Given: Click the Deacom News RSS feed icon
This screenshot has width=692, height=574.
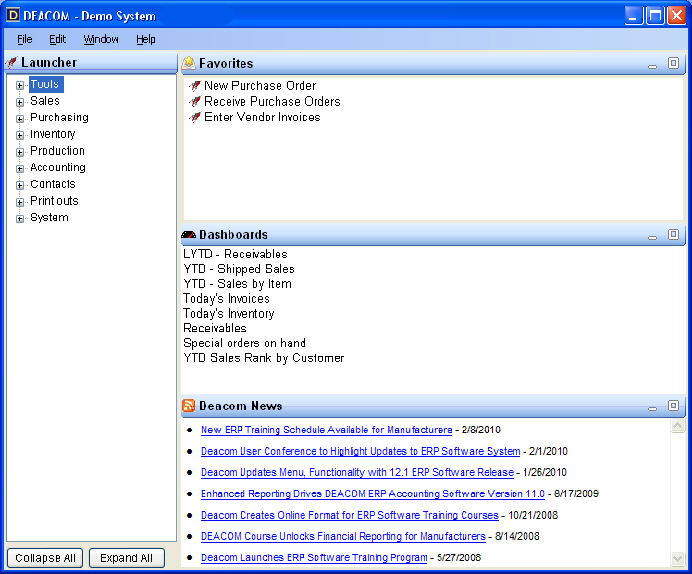Looking at the screenshot, I should tap(188, 406).
